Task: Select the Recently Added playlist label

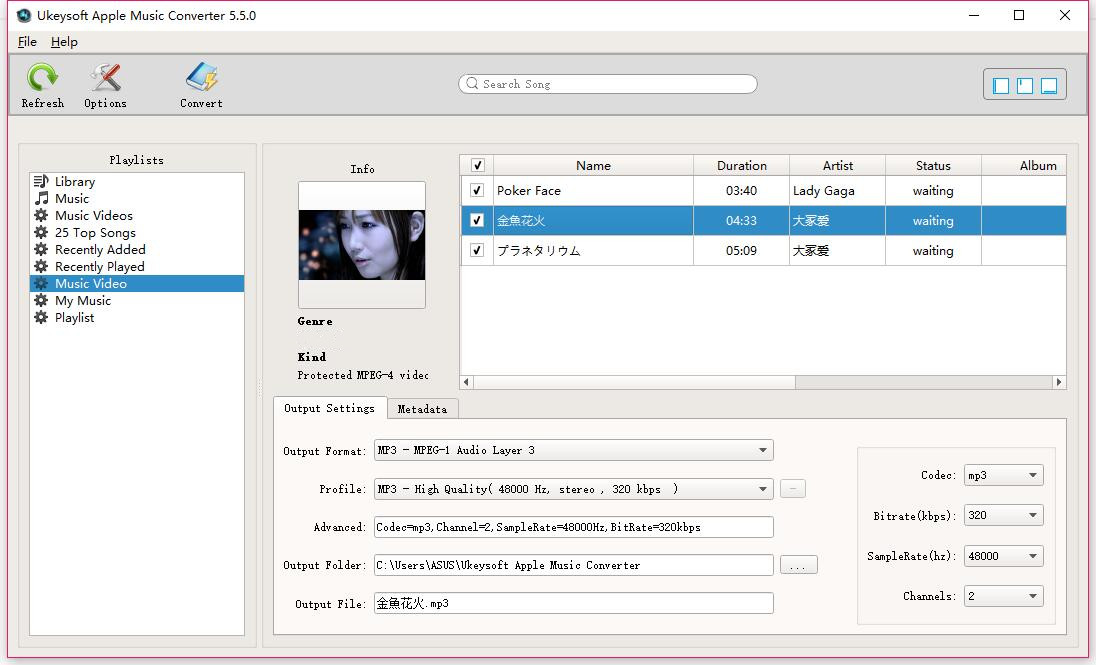Action: pyautogui.click(x=100, y=249)
